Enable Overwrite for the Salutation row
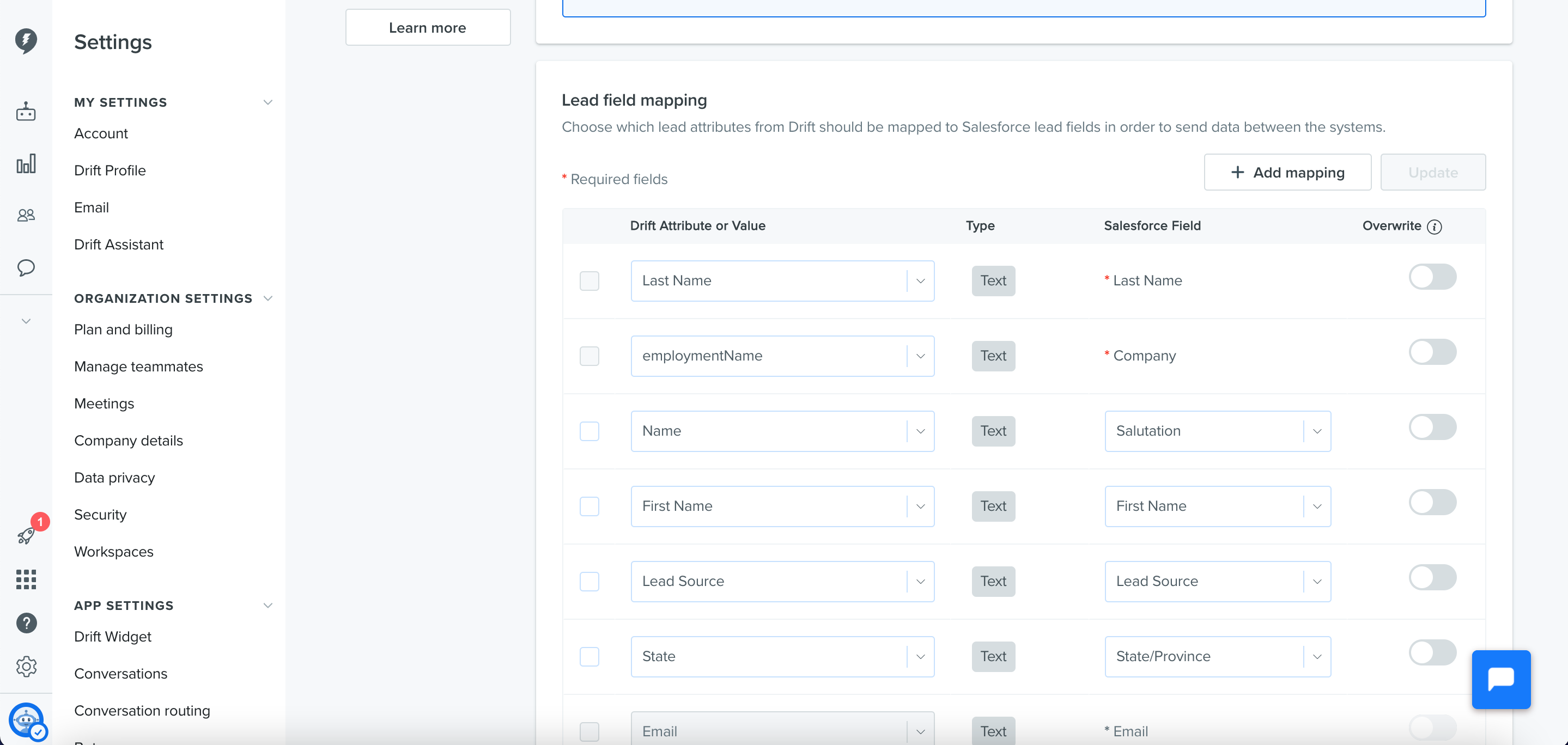Screen dimensions: 1568x745 point(1432,426)
